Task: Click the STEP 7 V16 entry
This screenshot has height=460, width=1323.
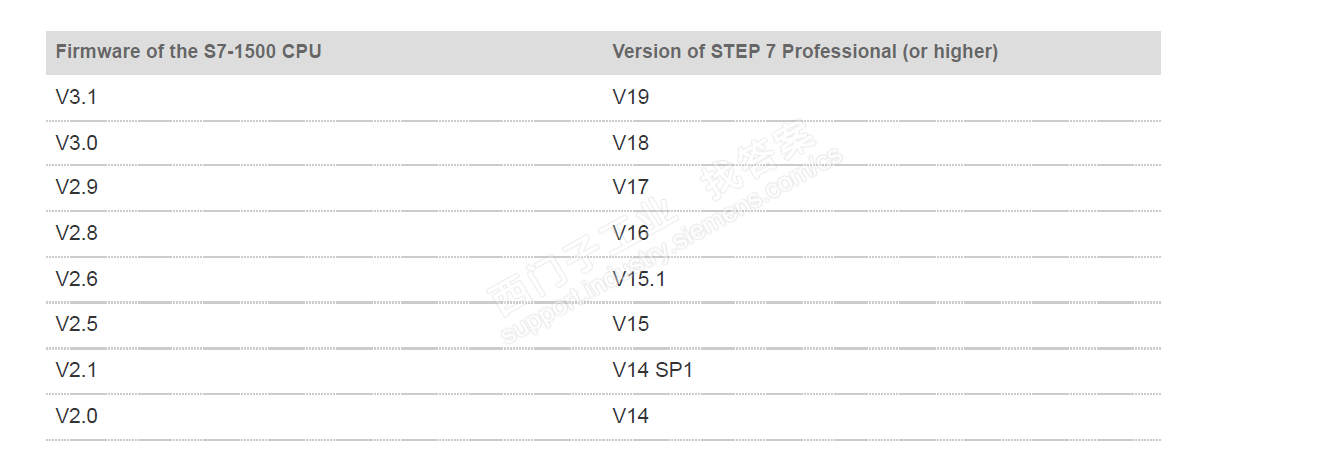Action: (x=630, y=233)
